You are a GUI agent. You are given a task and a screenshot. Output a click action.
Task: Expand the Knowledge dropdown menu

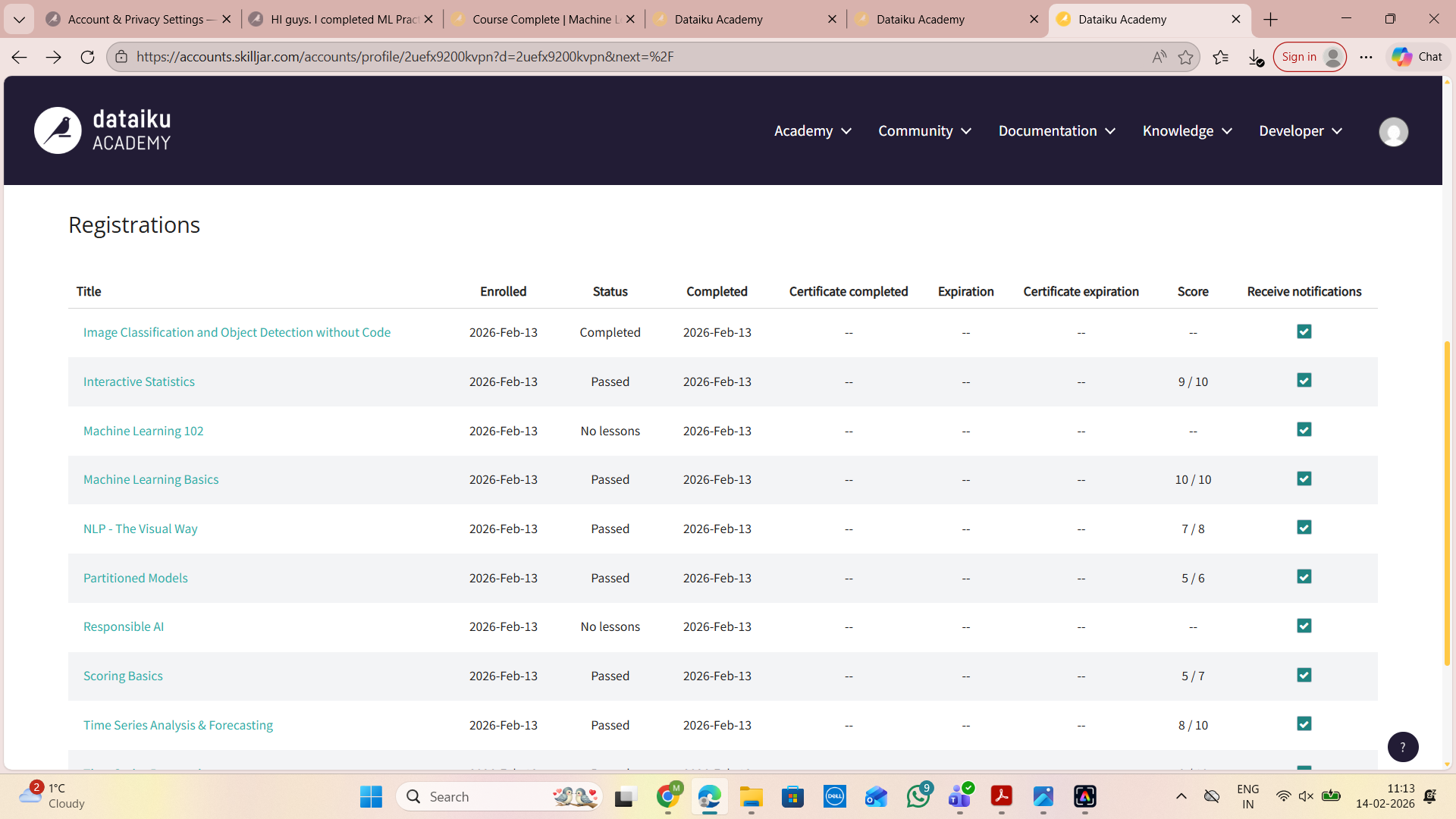(x=1186, y=130)
